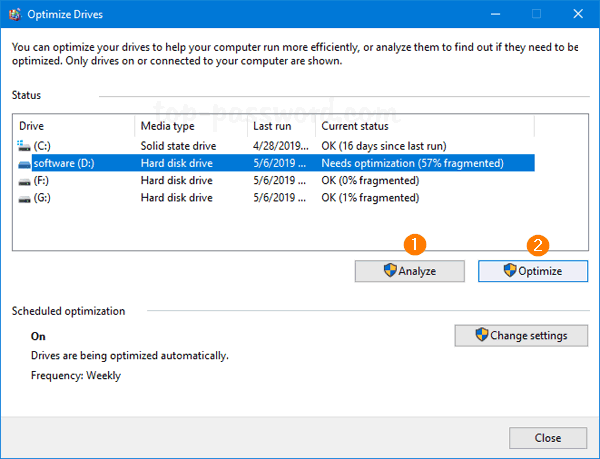Viewport: 600px width, 459px height.
Task: Click the (F:) hard disk drive icon
Action: 25,181
